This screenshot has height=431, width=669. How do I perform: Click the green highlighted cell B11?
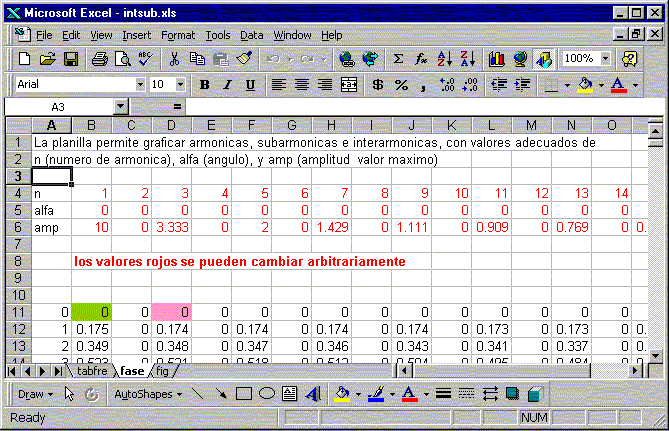click(x=91, y=312)
